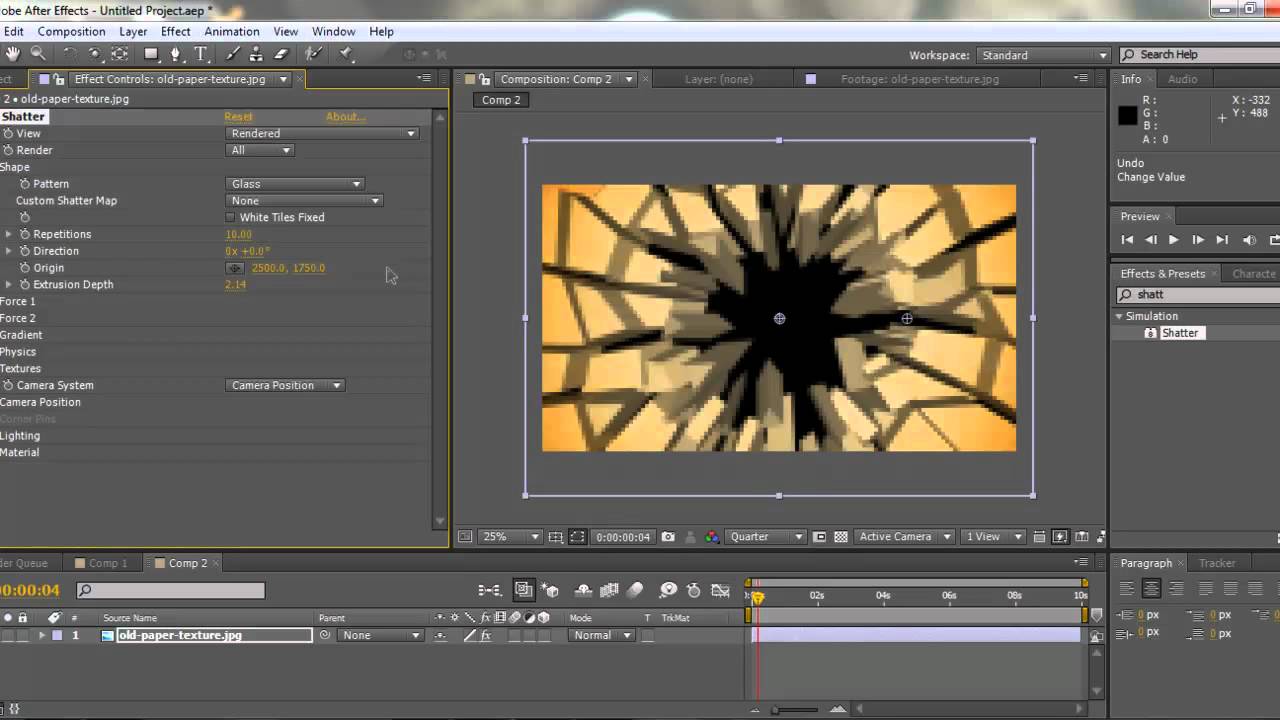Select the Pan Behind anchor tool
The height and width of the screenshot is (720, 1280).
pyautogui.click(x=120, y=54)
